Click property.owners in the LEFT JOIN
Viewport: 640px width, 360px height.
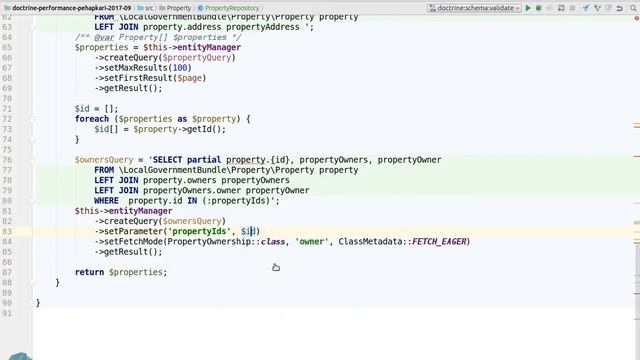[x=180, y=180]
